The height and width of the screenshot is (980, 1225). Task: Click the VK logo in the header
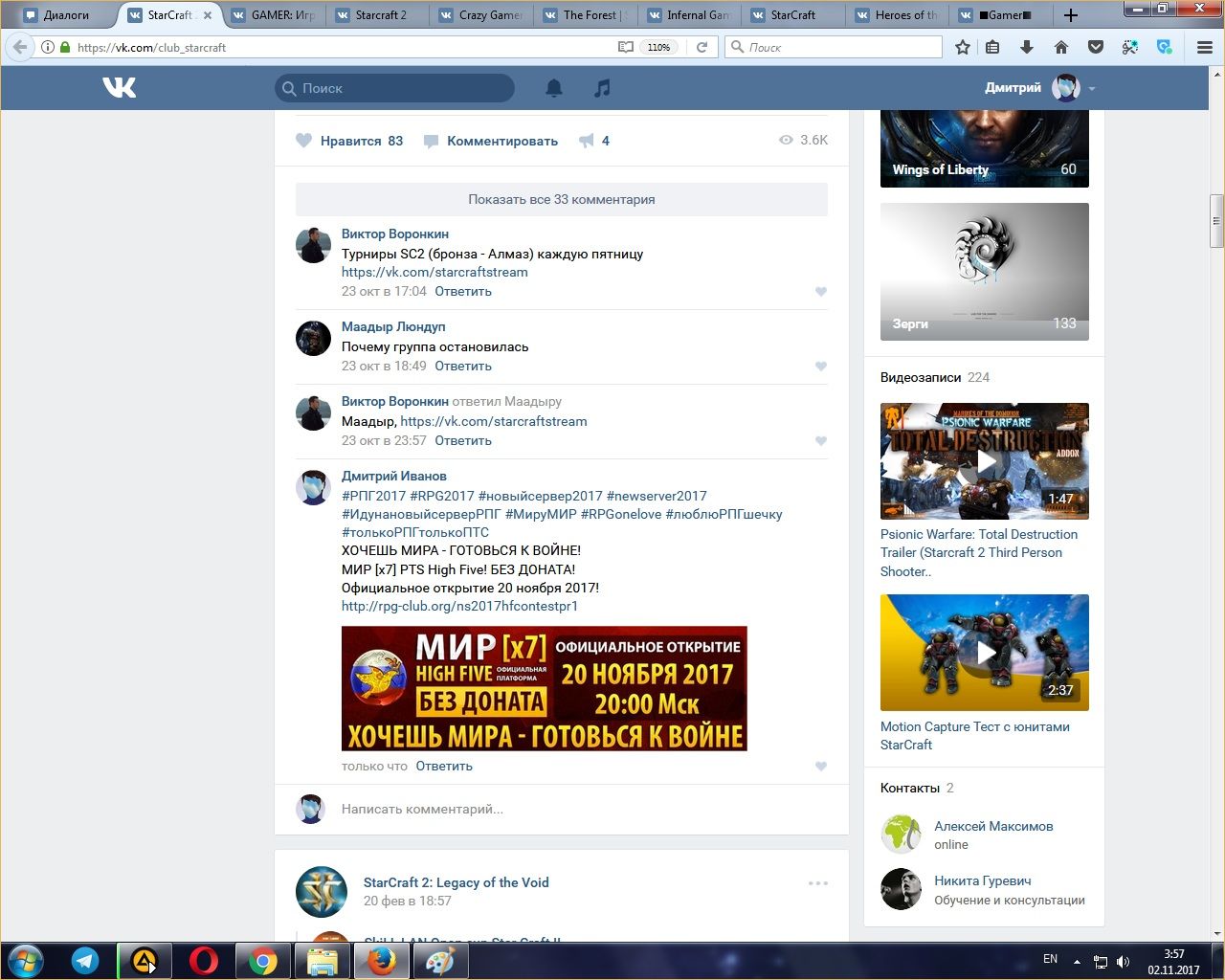(x=120, y=88)
